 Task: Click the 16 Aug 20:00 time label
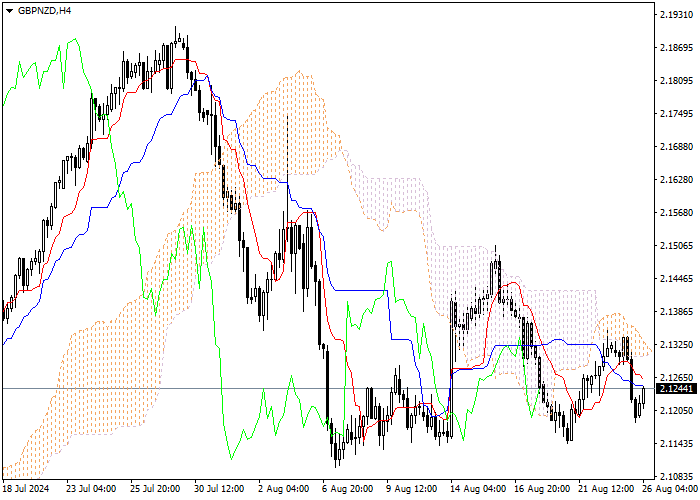pyautogui.click(x=542, y=489)
